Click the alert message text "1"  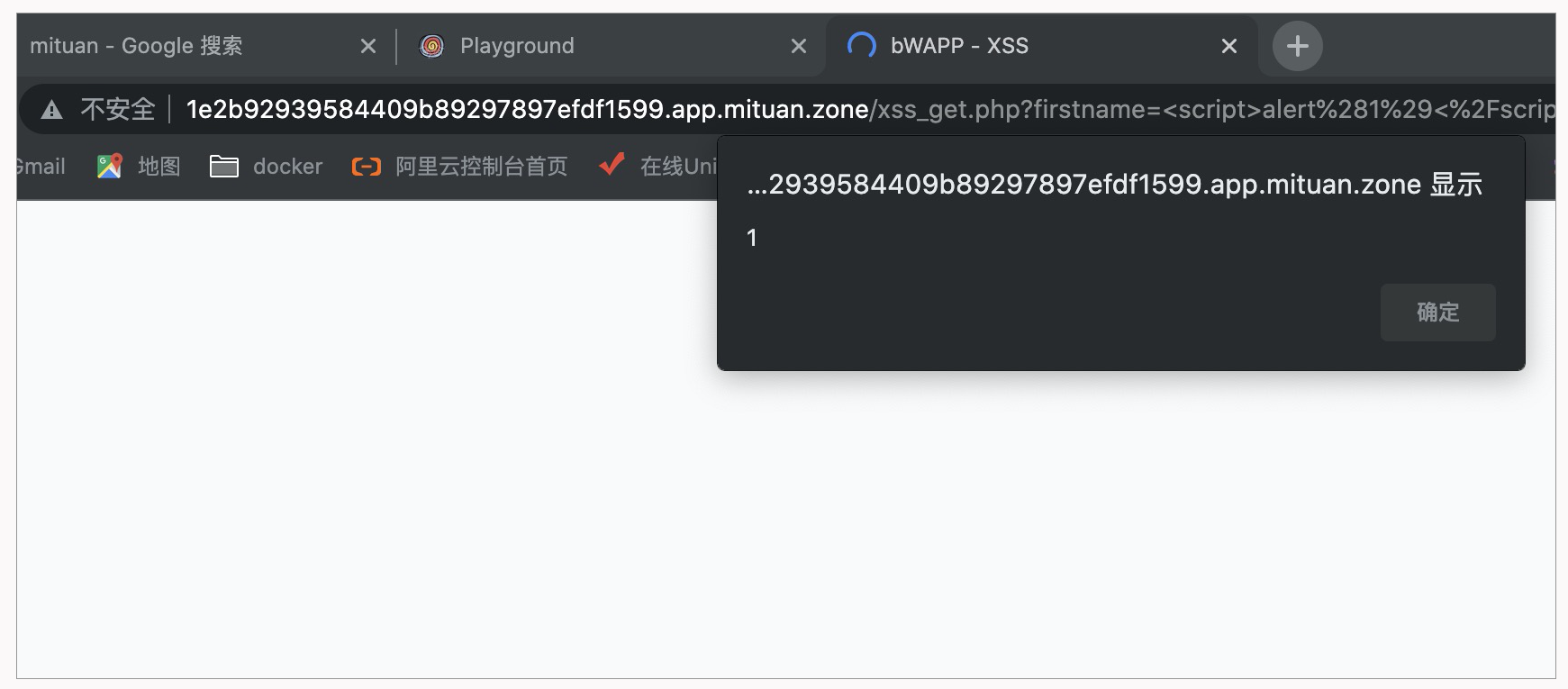[x=752, y=238]
